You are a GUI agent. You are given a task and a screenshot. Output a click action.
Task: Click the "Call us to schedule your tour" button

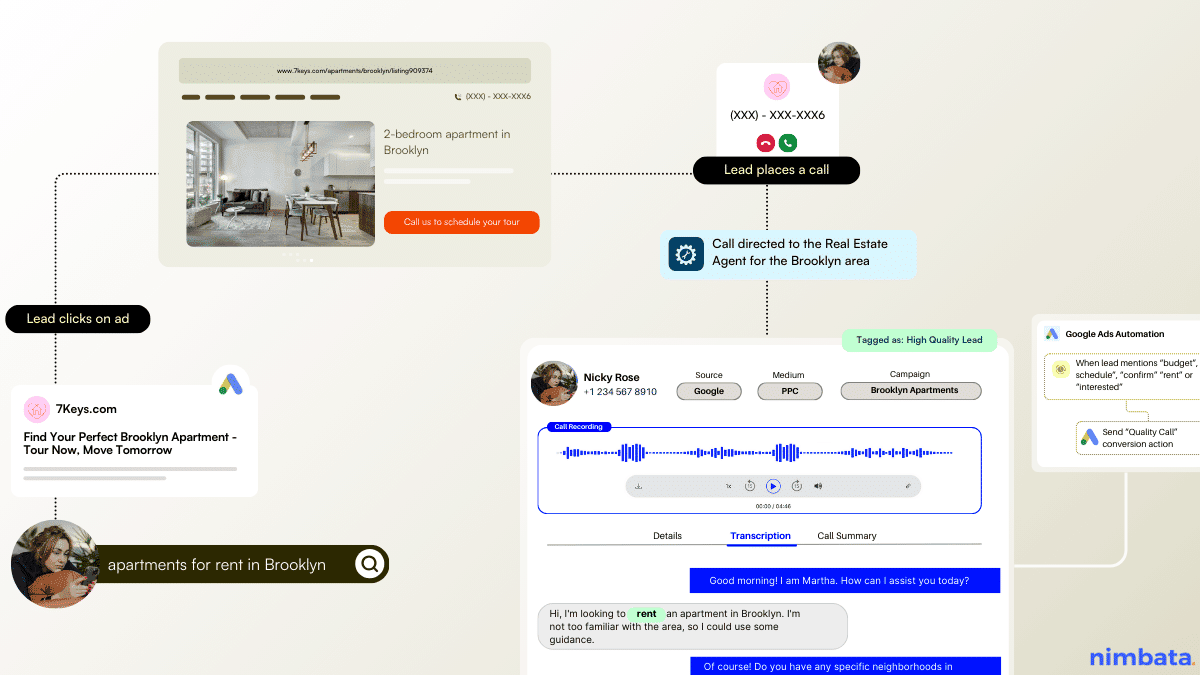[461, 222]
